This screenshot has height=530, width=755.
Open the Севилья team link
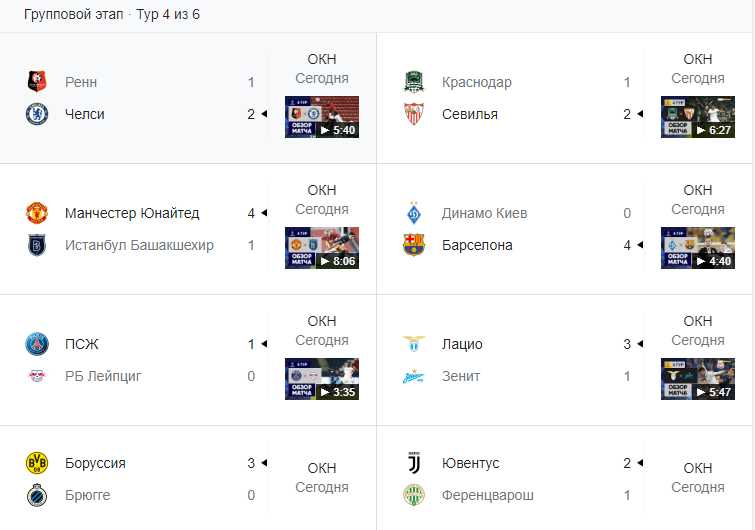[470, 114]
